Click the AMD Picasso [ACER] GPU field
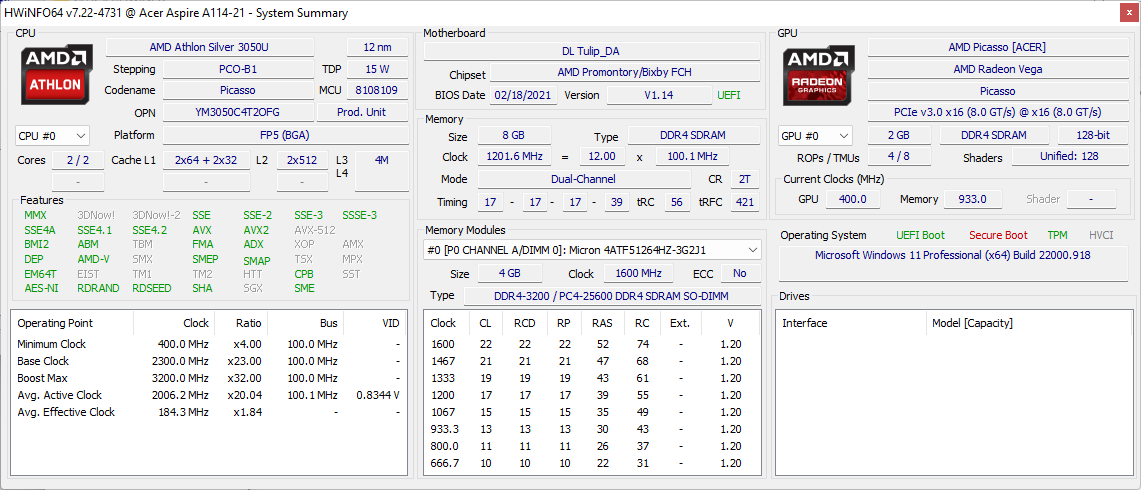 [x=997, y=47]
